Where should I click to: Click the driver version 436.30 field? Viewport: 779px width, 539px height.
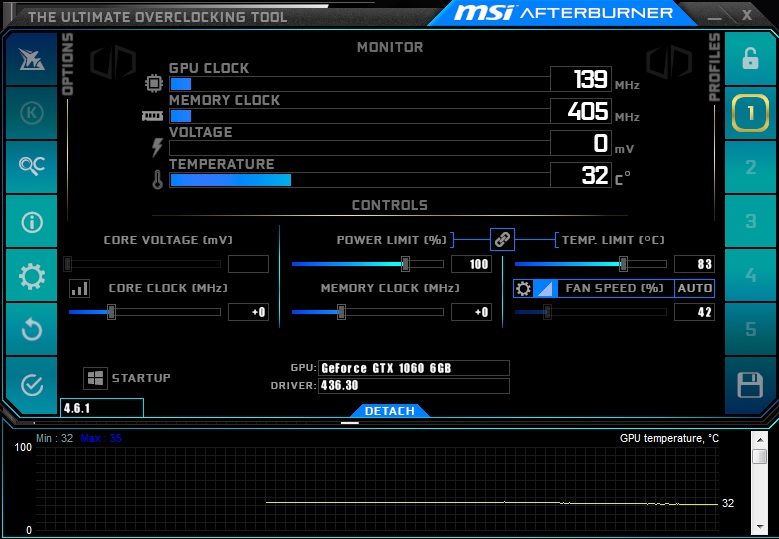pos(414,385)
